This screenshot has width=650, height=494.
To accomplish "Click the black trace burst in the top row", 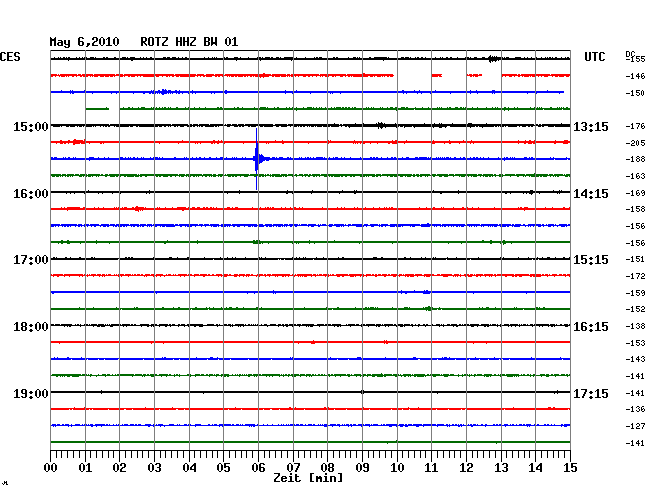I will point(493,59).
